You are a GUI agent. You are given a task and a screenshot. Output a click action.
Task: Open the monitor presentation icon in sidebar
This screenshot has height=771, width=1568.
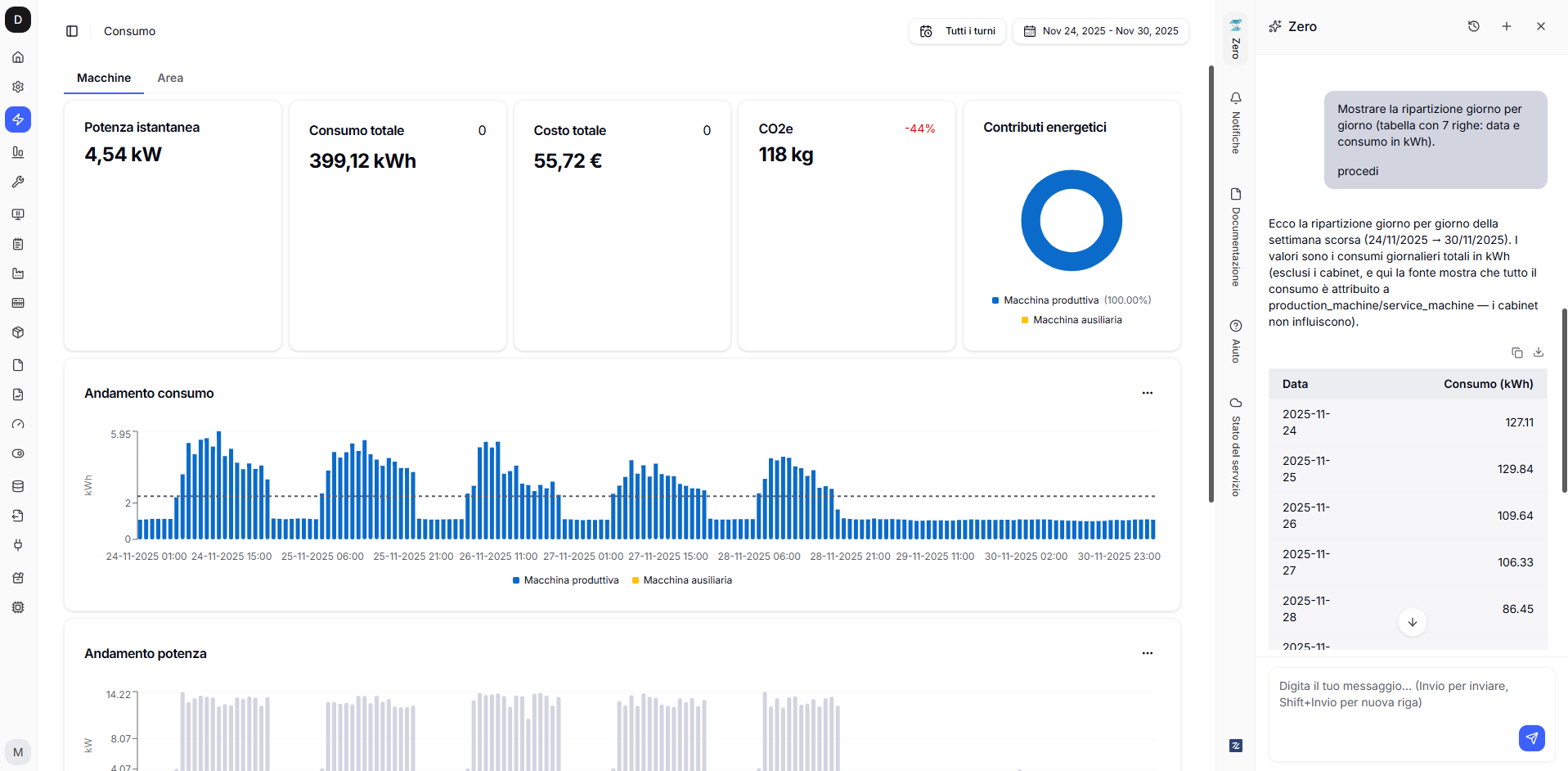[18, 214]
